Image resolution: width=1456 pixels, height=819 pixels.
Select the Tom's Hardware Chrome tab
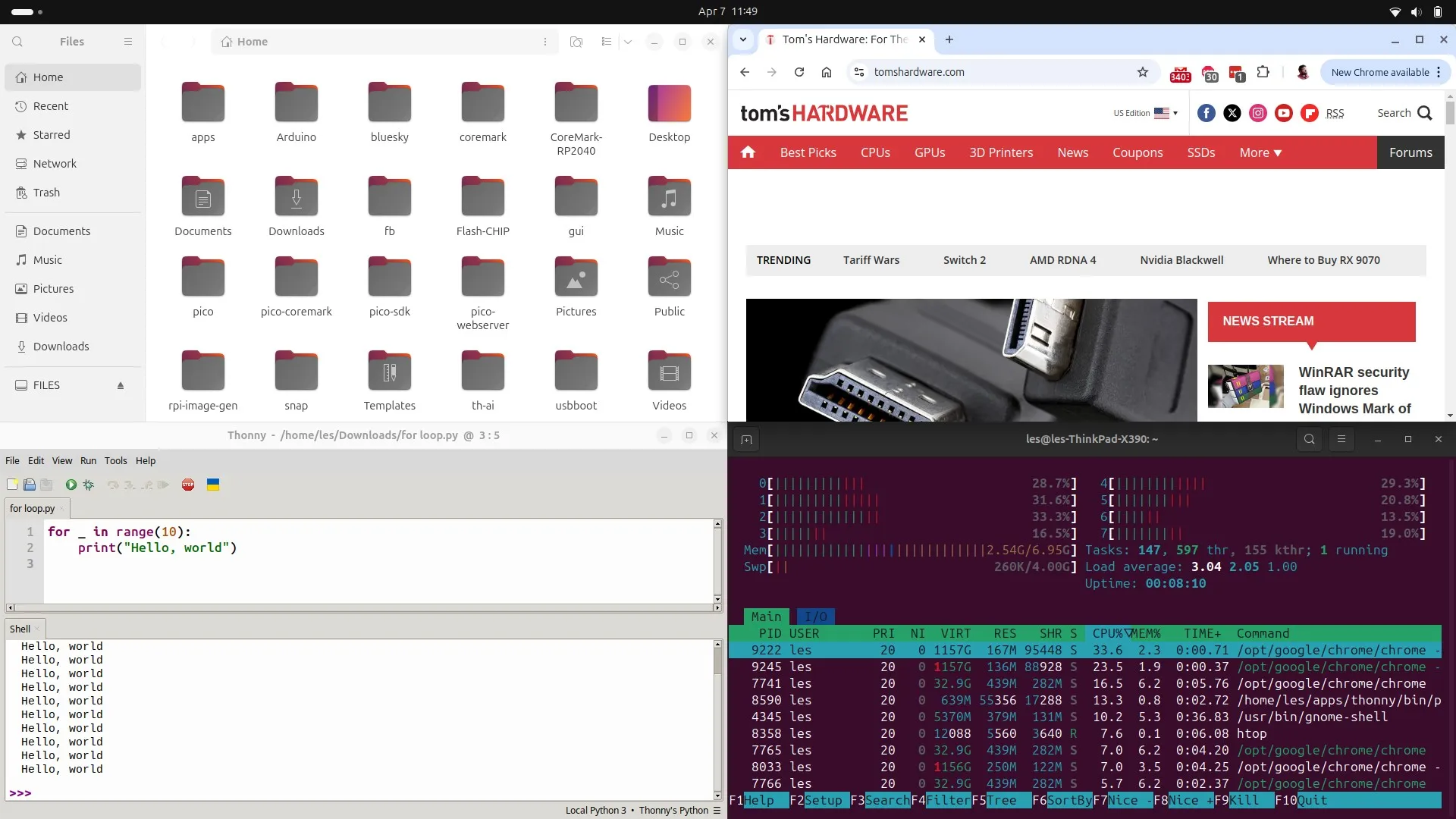pyautogui.click(x=846, y=39)
